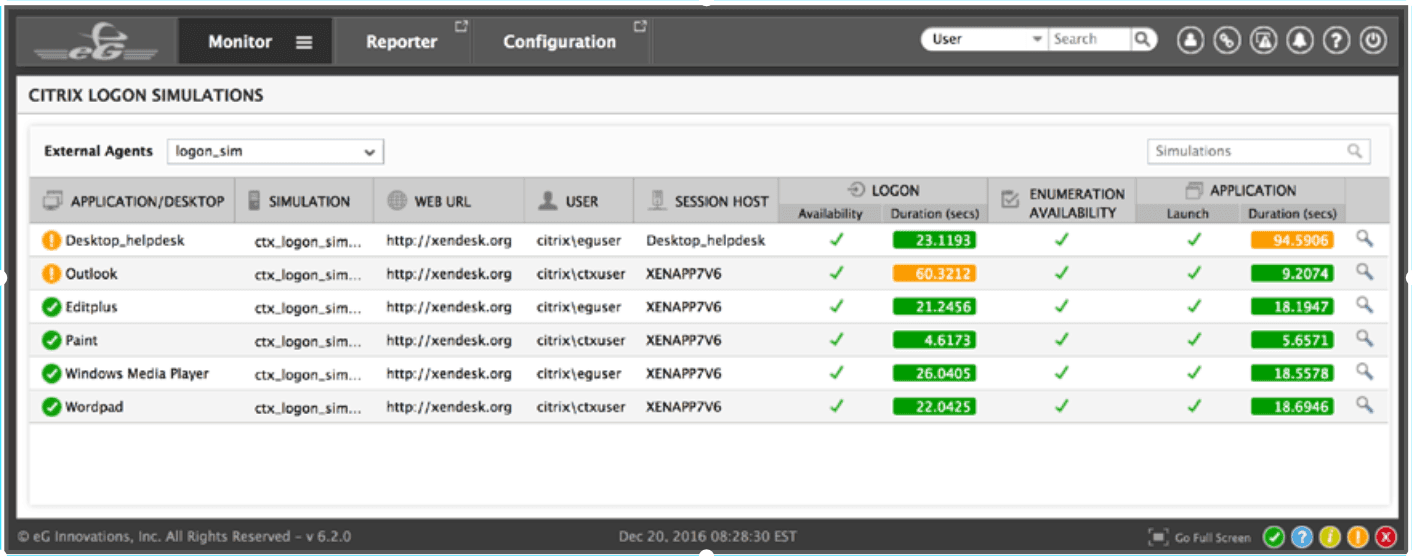Viewport: 1412px width, 556px height.
Task: Open the Windows Media Player application link
Action: click(x=137, y=374)
